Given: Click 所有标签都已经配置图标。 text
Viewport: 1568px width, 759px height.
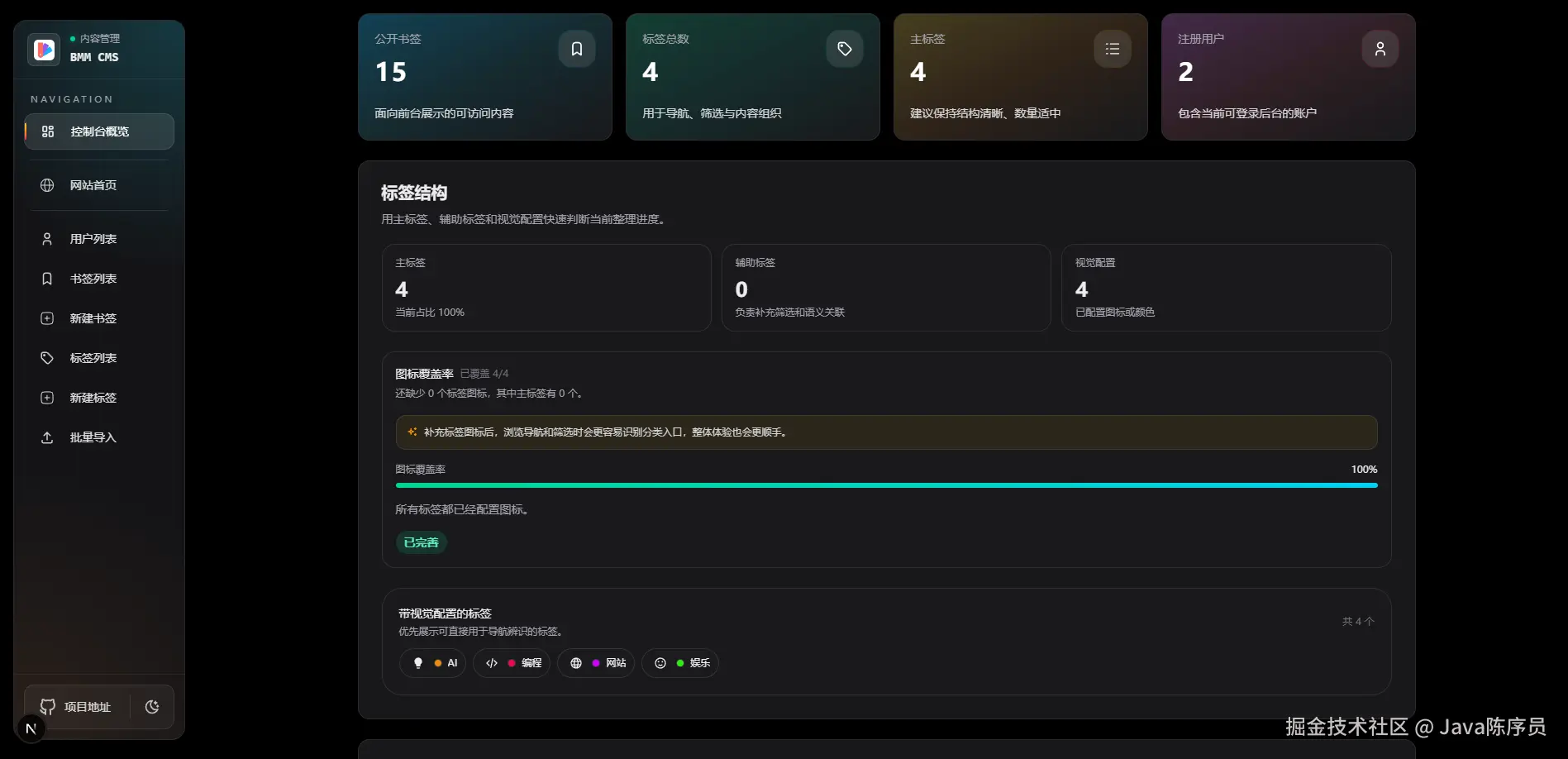Looking at the screenshot, I should tap(464, 509).
